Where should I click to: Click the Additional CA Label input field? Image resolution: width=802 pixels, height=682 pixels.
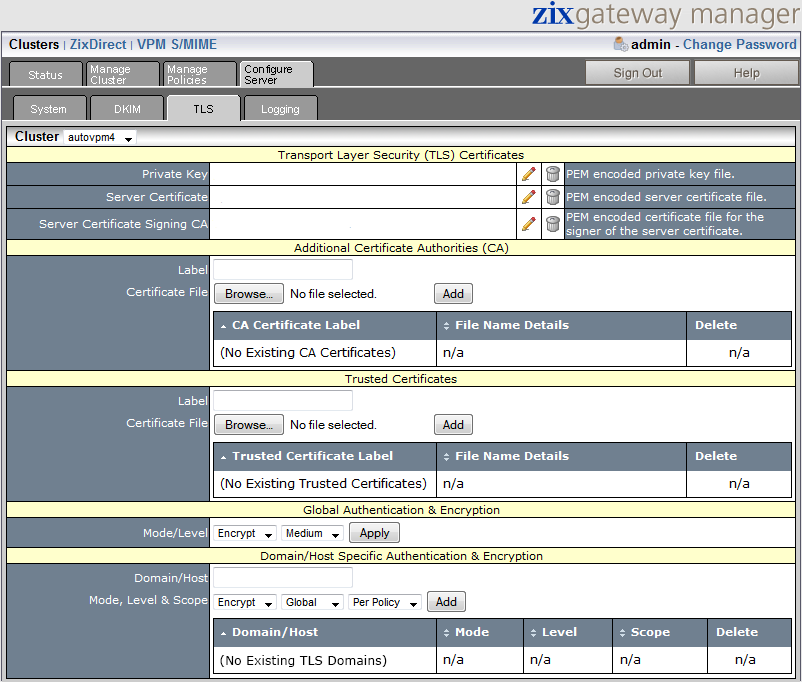(283, 270)
